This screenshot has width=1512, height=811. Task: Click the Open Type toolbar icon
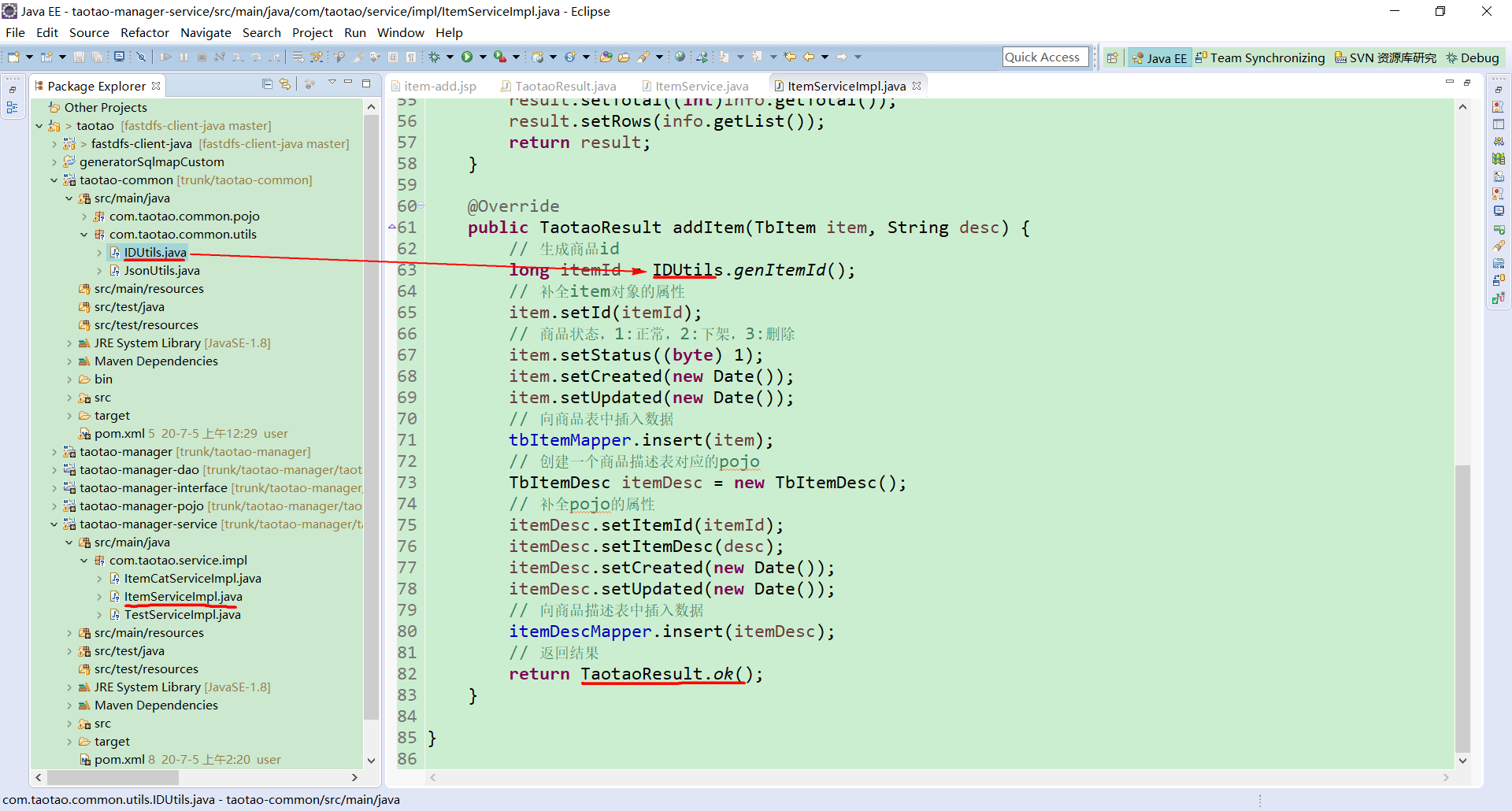tap(606, 57)
